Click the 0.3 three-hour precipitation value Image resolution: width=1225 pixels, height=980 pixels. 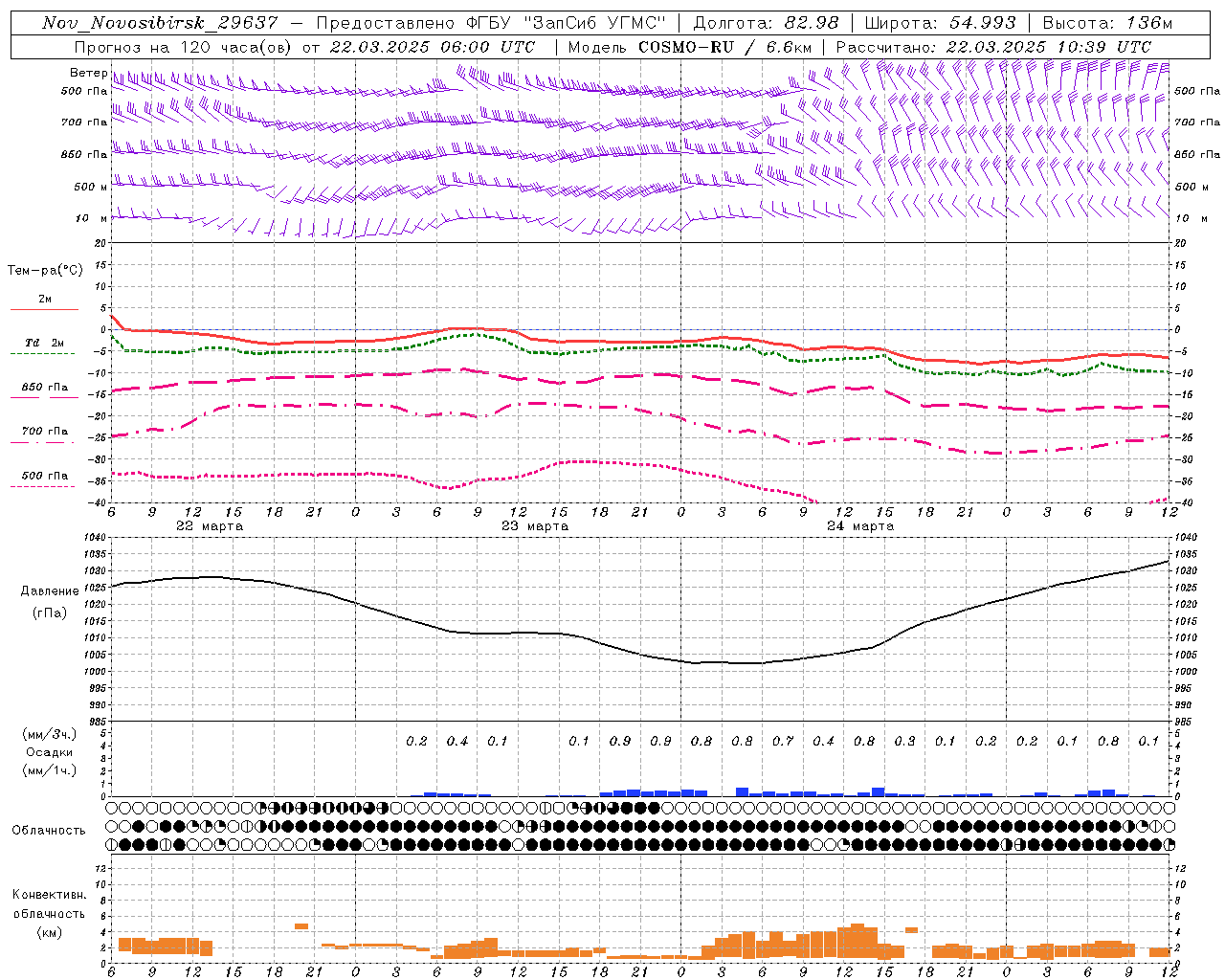904,741
